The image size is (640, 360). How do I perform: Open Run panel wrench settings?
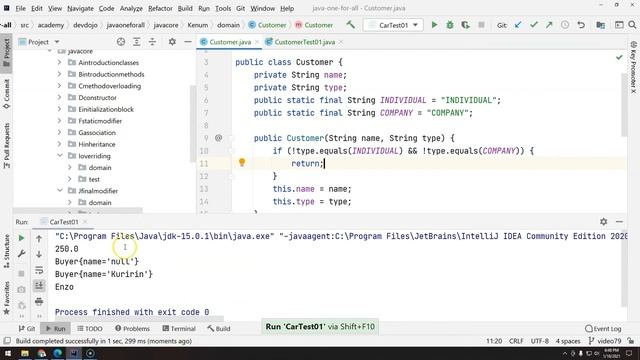tap(21, 254)
